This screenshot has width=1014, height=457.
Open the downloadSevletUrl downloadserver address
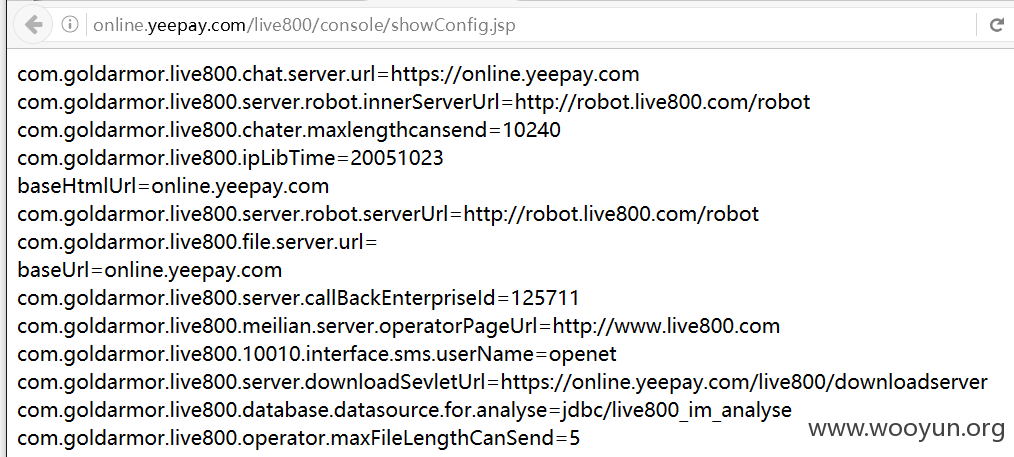coord(744,382)
